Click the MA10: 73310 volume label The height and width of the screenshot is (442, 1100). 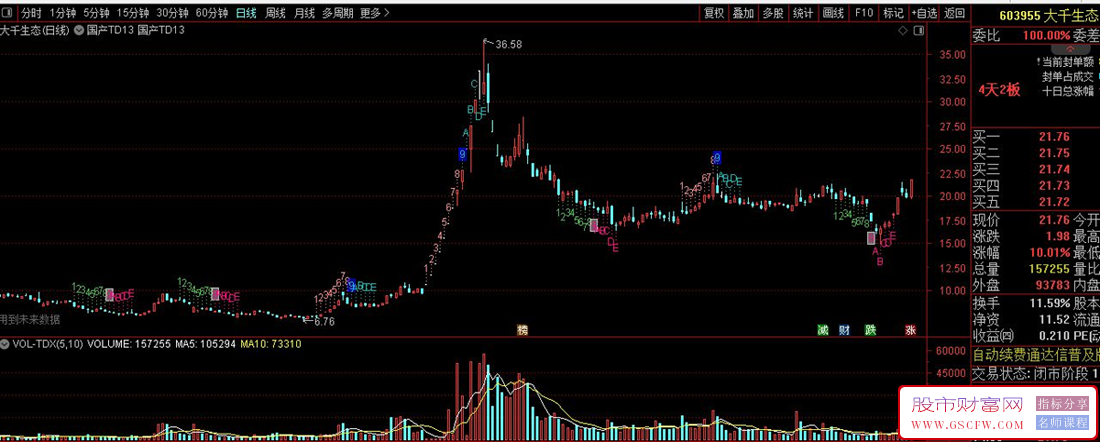(x=271, y=344)
